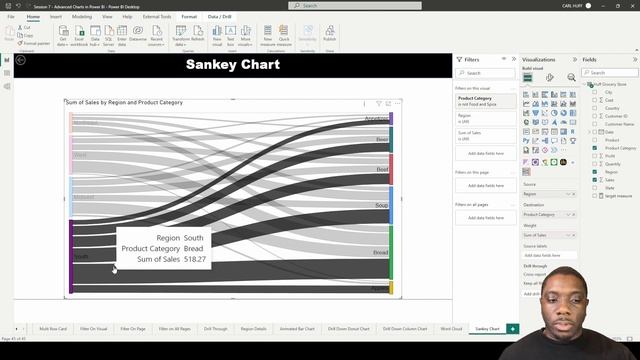Select the pie chart visual icon

tap(554, 113)
